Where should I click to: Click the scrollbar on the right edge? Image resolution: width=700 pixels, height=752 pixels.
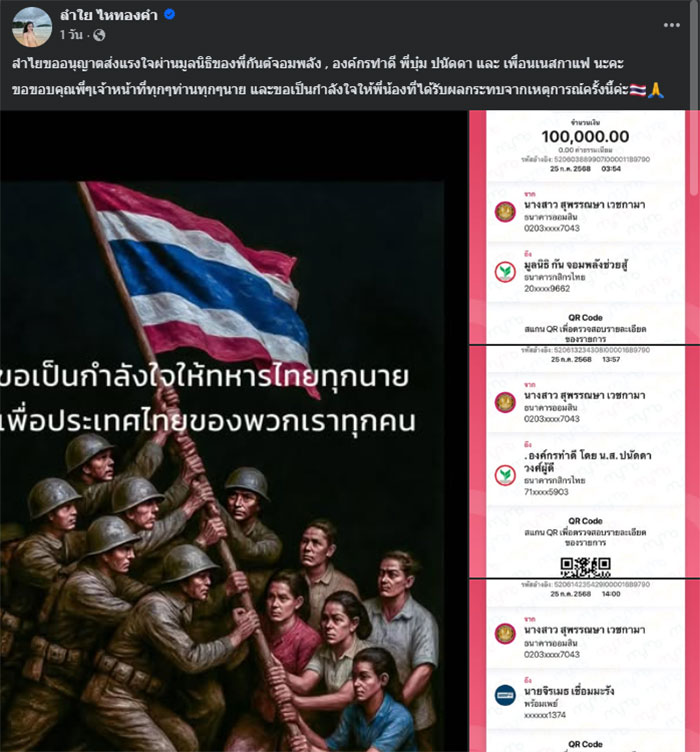click(x=695, y=98)
